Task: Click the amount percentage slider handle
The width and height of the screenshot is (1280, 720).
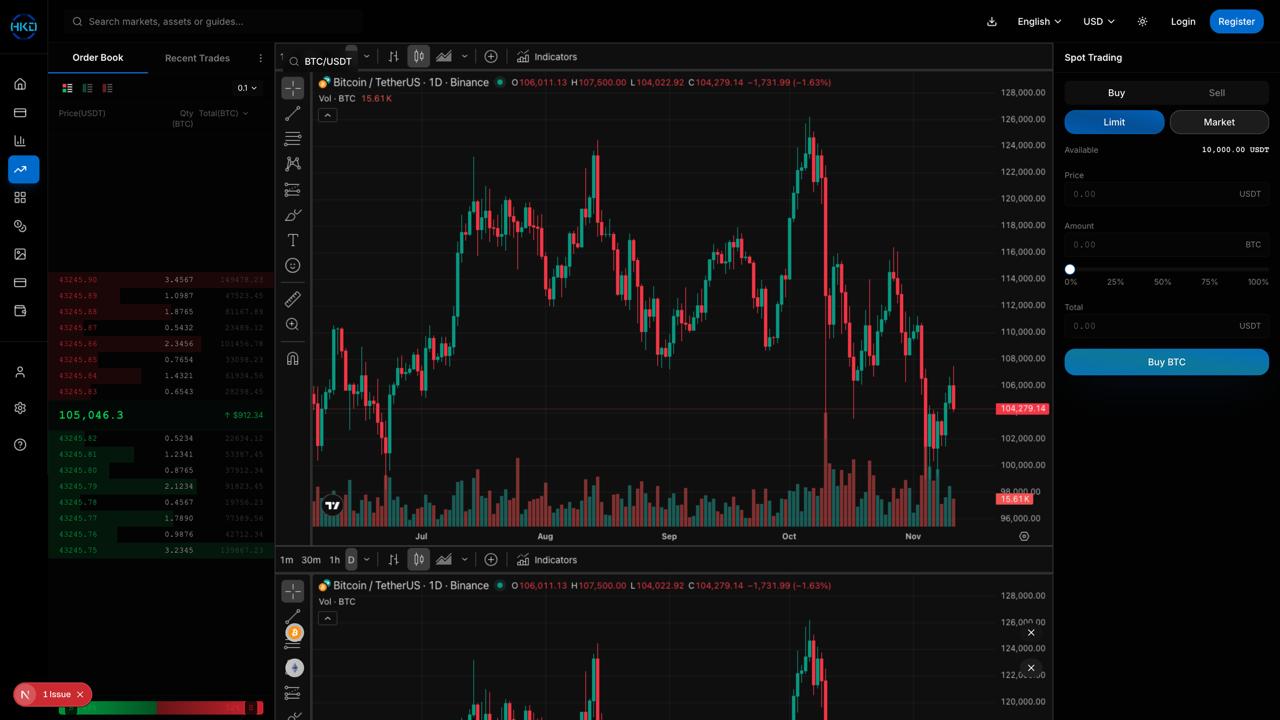Action: coord(1070,269)
